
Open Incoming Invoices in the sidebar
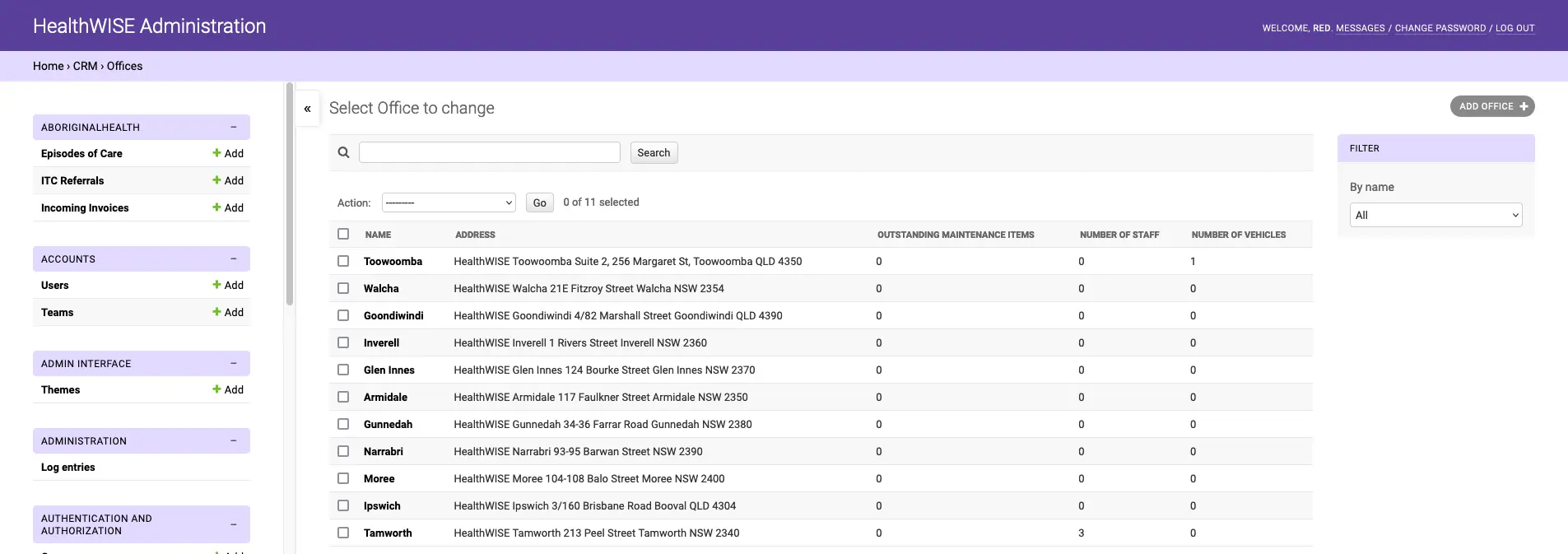pyautogui.click(x=85, y=207)
